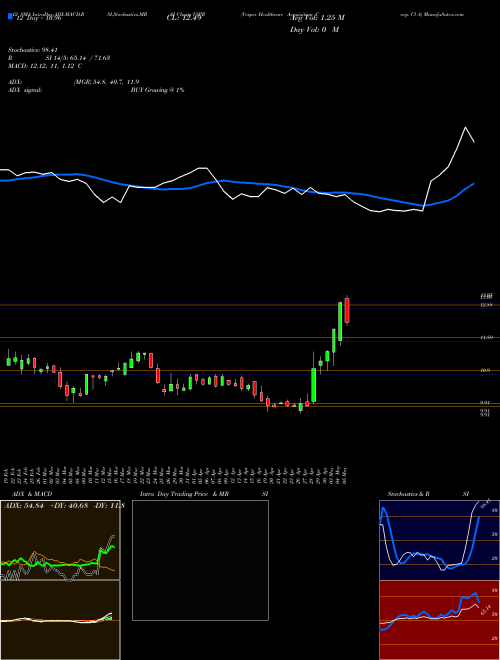Click the ADX '(MGR) 54.8, 40.7, 11.9' values

pos(106,82)
